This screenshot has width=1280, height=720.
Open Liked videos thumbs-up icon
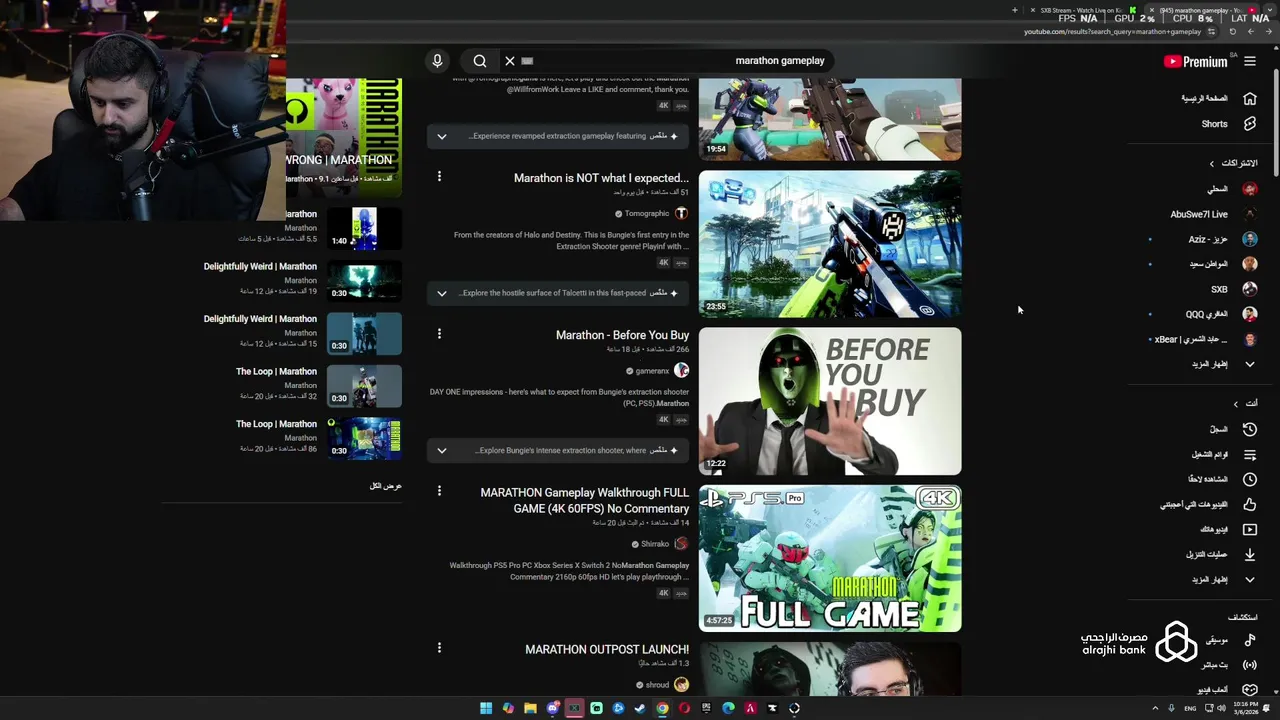pyautogui.click(x=1250, y=504)
